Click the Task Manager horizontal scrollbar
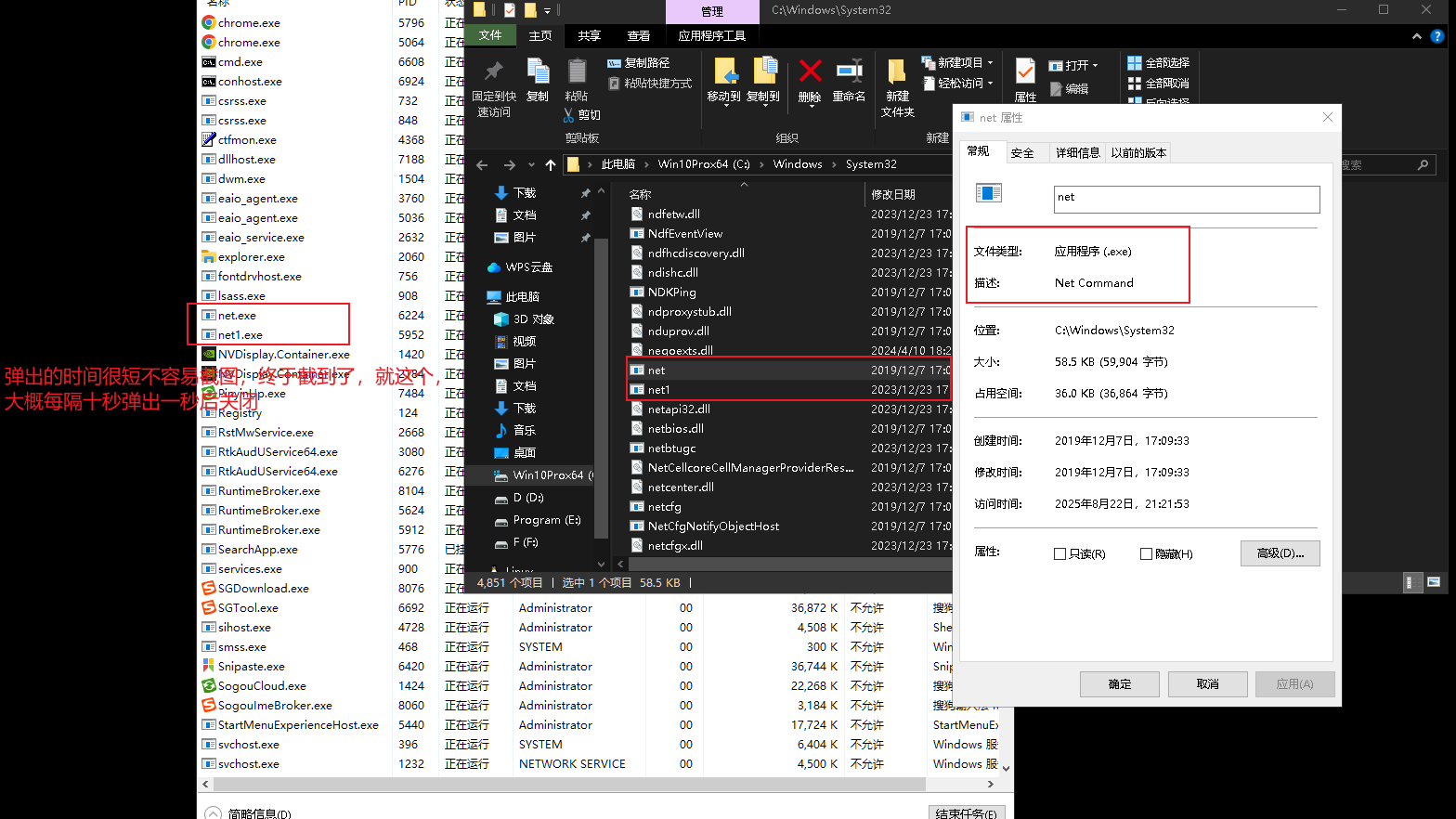Screen dimensions: 1456x819 tap(569, 785)
